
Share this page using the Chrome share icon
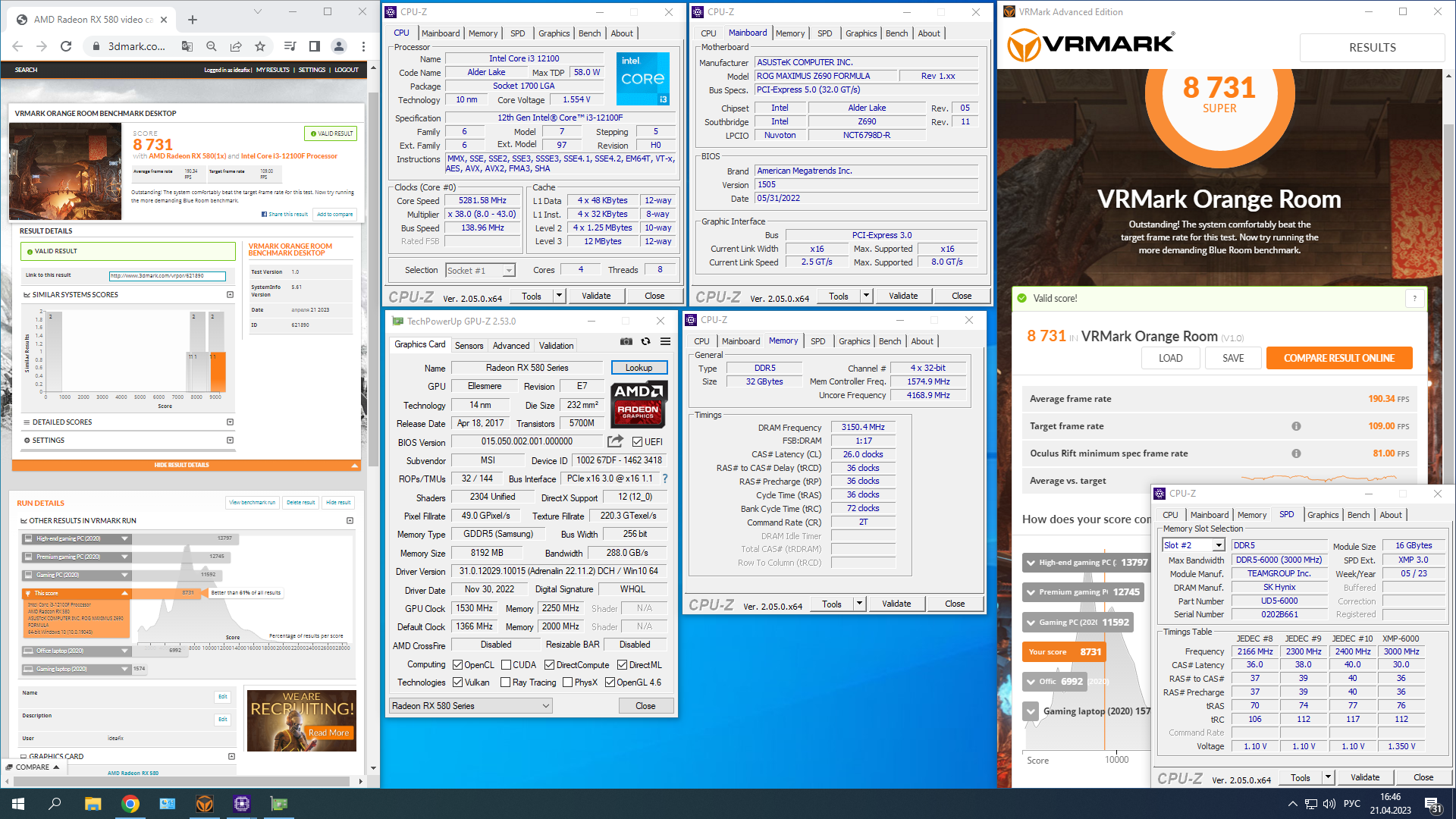(236, 46)
